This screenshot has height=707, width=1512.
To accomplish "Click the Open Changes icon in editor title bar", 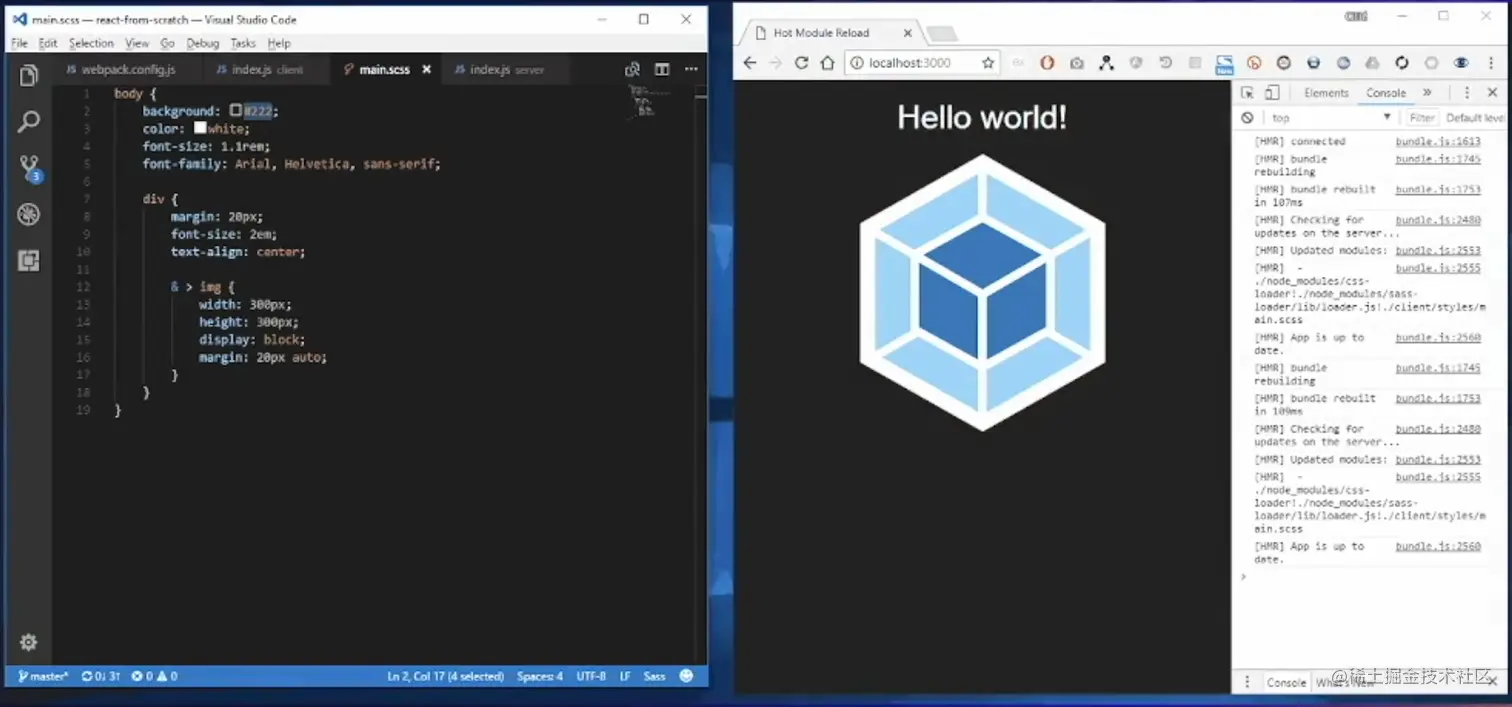I will pos(632,69).
